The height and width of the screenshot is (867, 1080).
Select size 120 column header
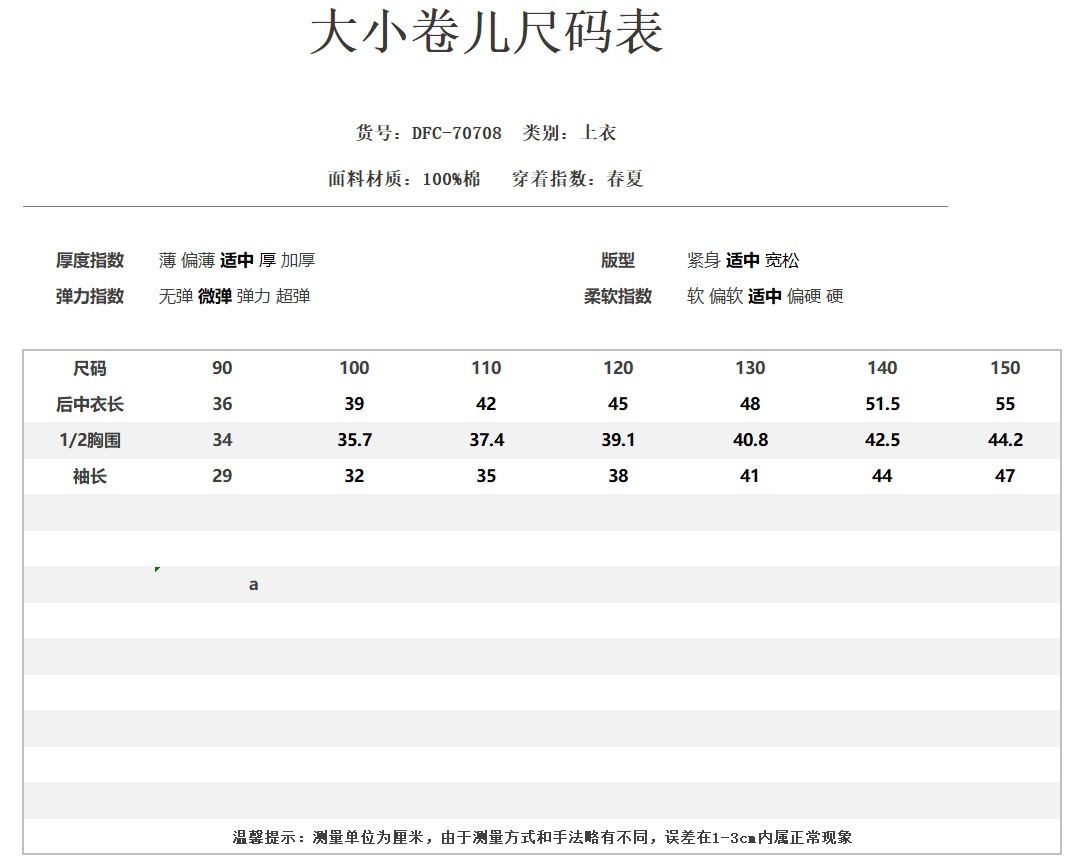coord(618,368)
